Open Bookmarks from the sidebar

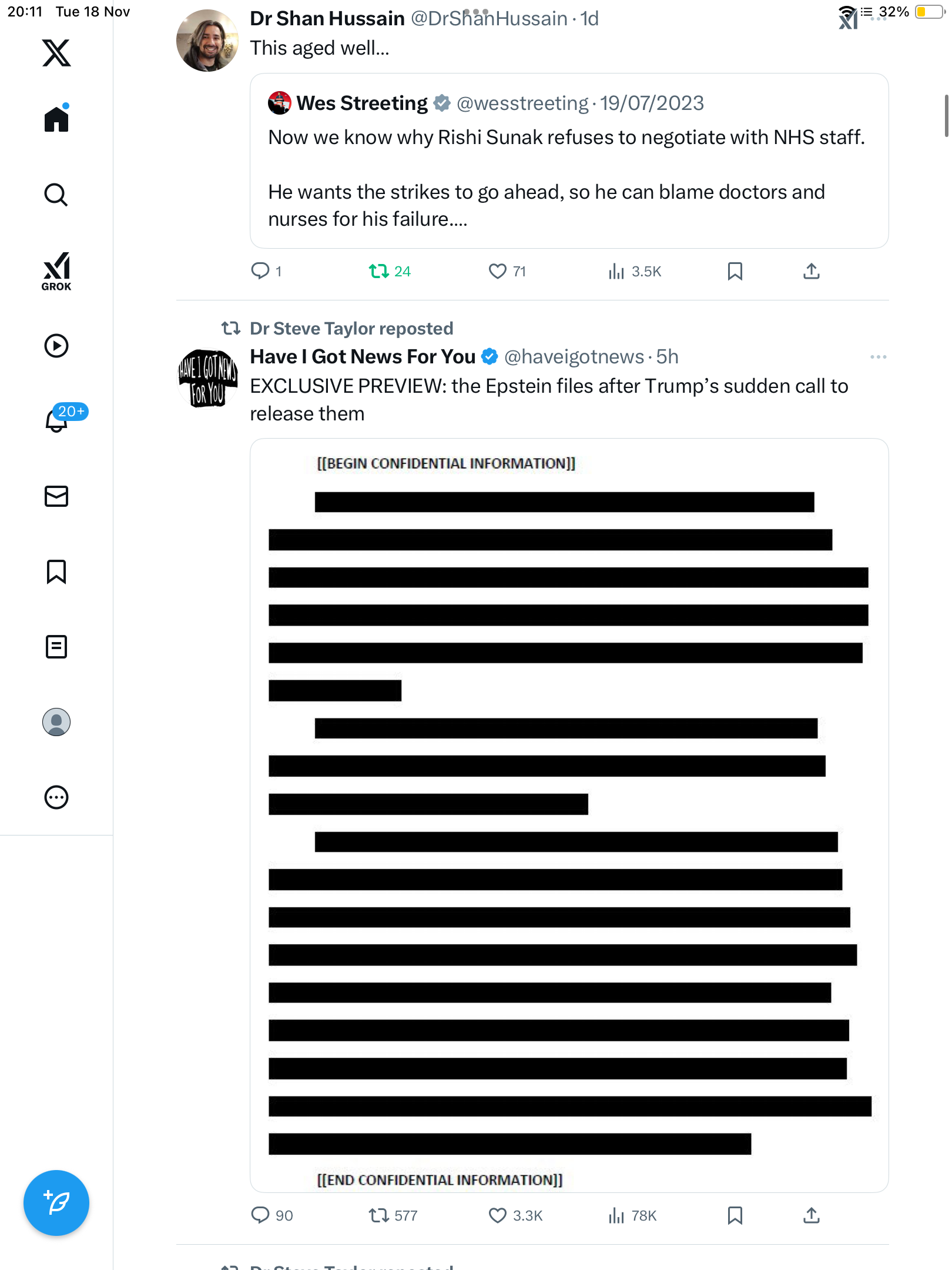pos(56,571)
